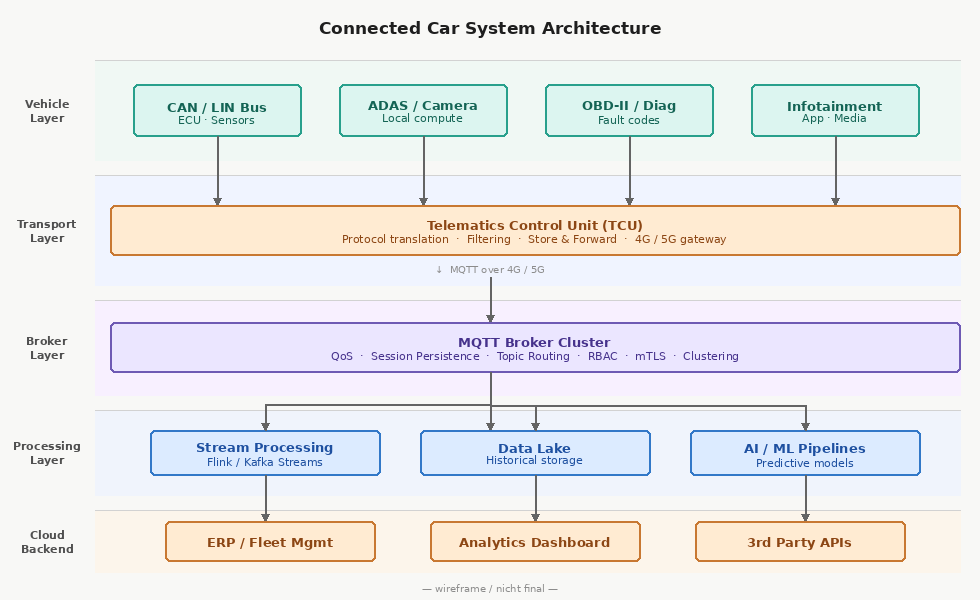Click the Topic Routing text

coord(533,356)
